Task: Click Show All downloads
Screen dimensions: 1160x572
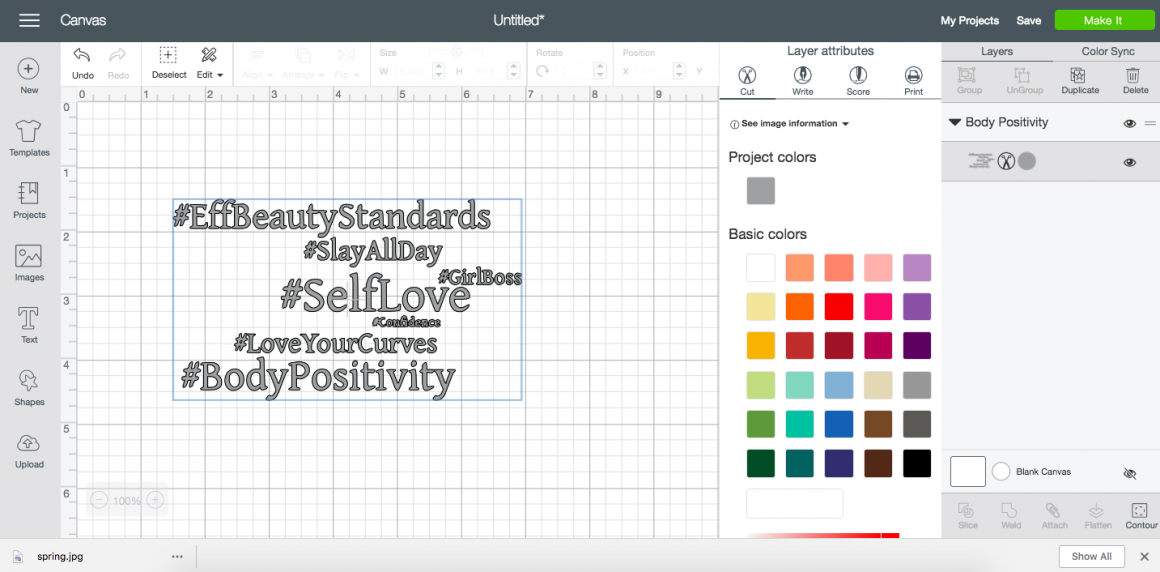Action: tap(1091, 556)
